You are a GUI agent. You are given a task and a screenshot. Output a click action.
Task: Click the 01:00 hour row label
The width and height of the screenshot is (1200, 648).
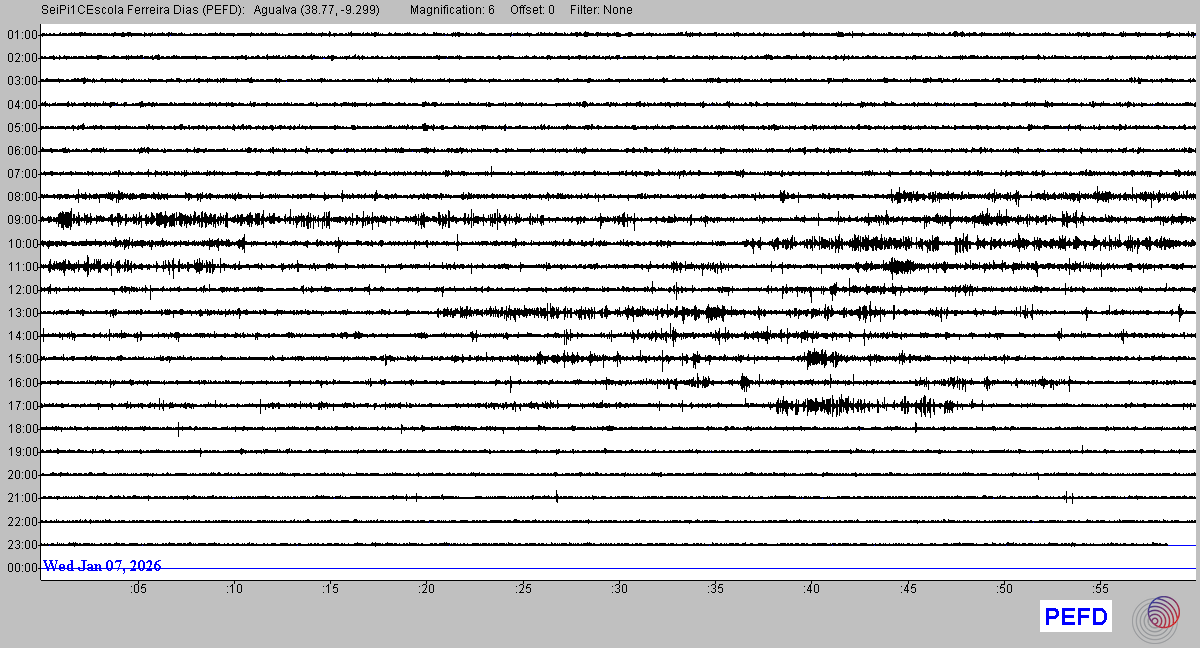[x=22, y=35]
